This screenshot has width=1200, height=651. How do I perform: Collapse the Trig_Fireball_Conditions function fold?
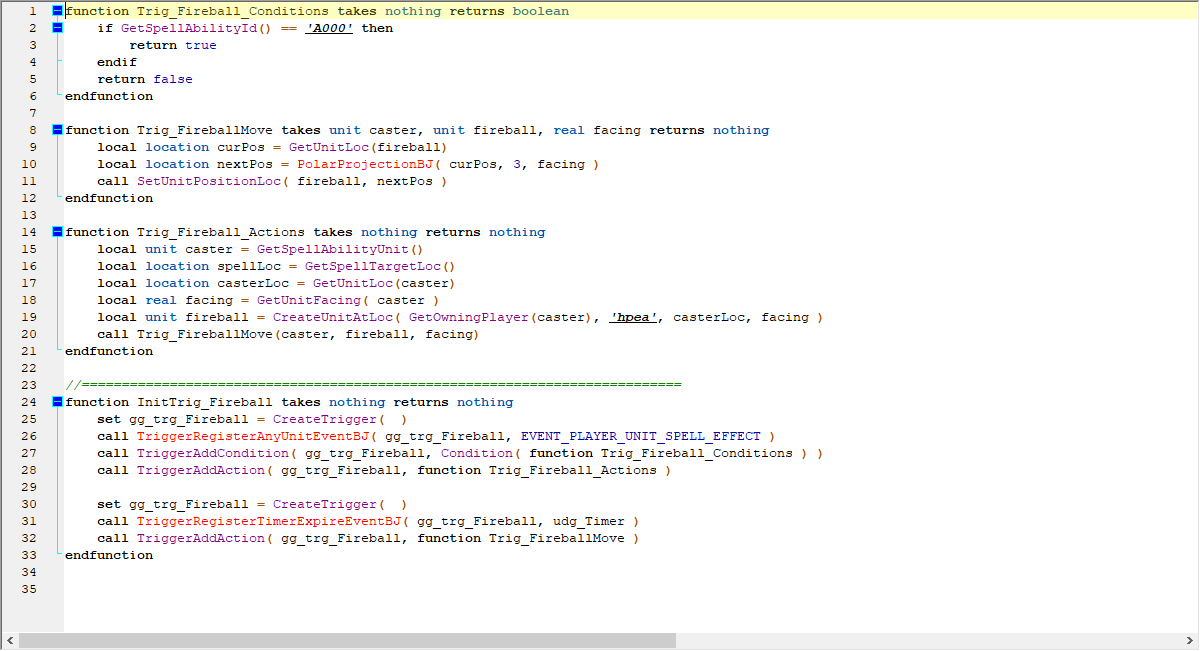tap(57, 11)
